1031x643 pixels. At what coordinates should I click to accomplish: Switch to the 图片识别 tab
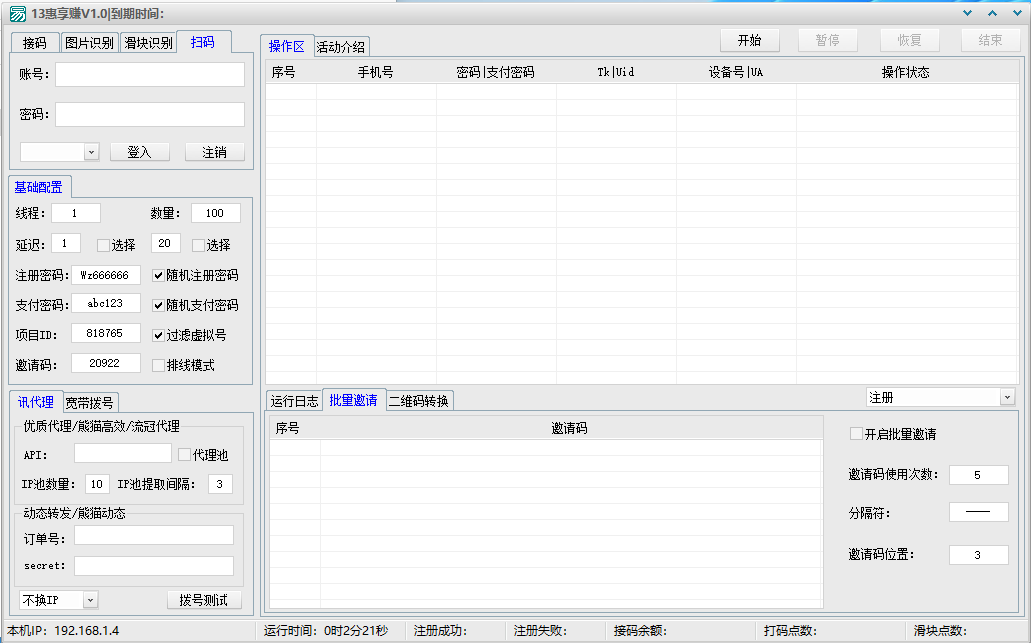coord(89,43)
